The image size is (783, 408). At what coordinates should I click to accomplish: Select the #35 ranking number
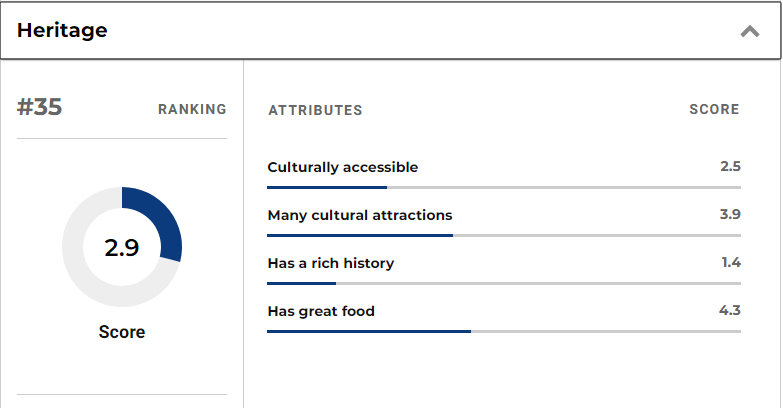39,107
